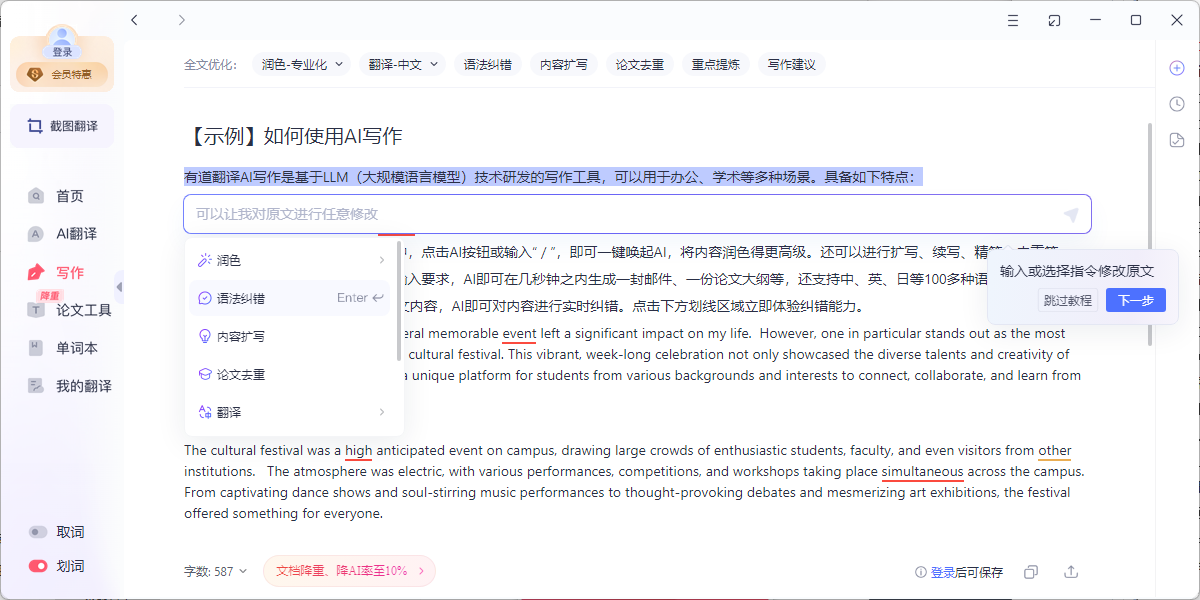Screen dimensions: 1200x600
Task: Navigate back with the left arrow
Action: pyautogui.click(x=135, y=20)
